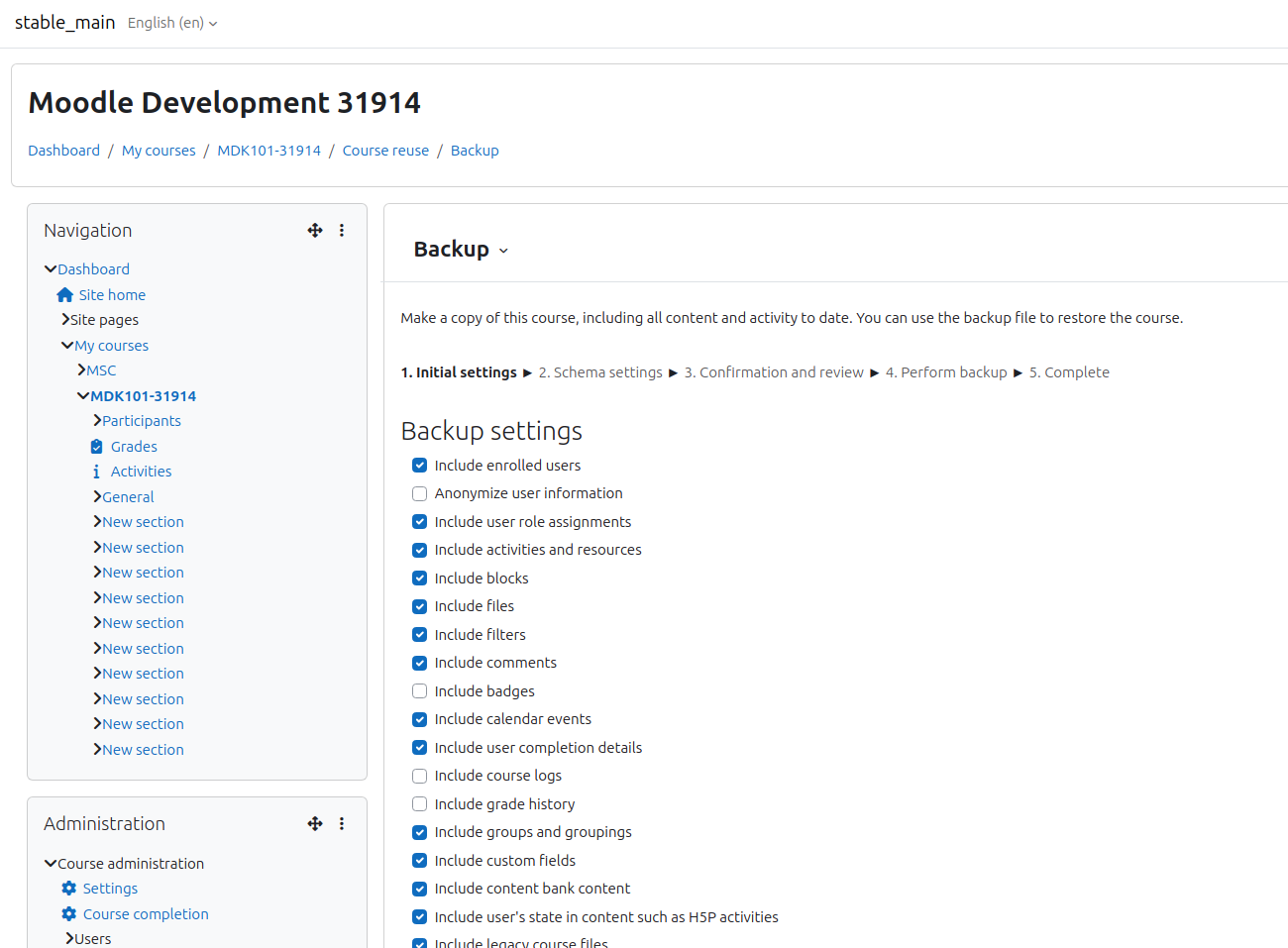The height and width of the screenshot is (948, 1288).
Task: Click Dashboard in the breadcrumb
Action: click(x=63, y=151)
